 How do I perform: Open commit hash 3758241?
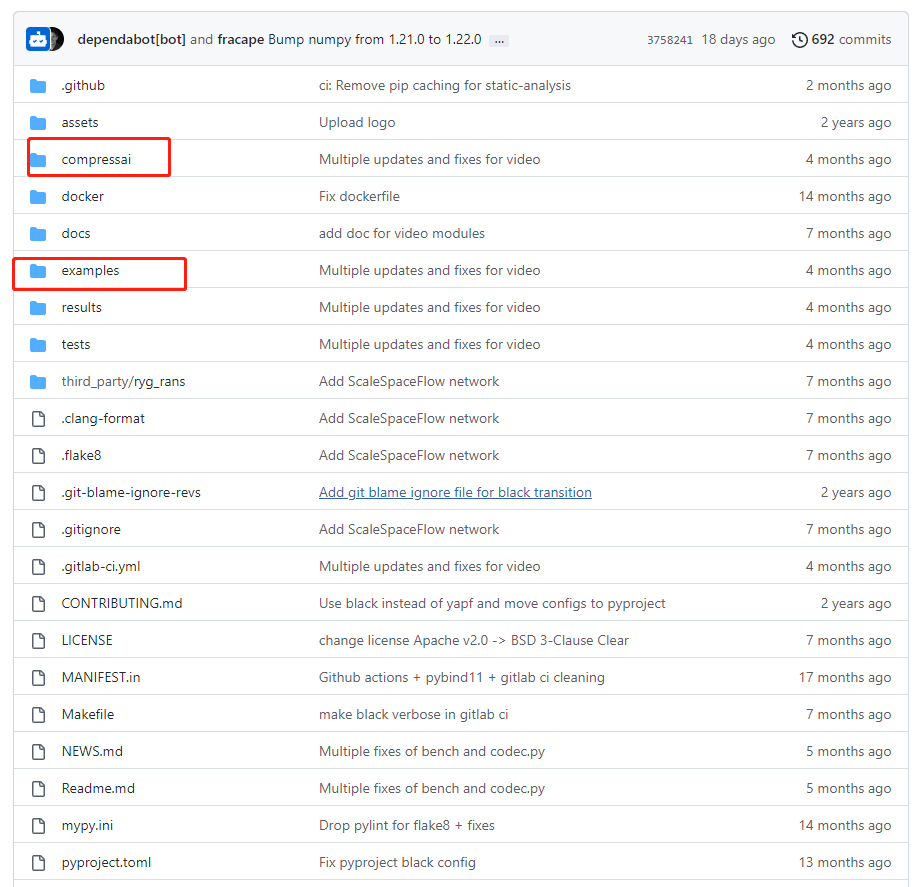coord(670,40)
